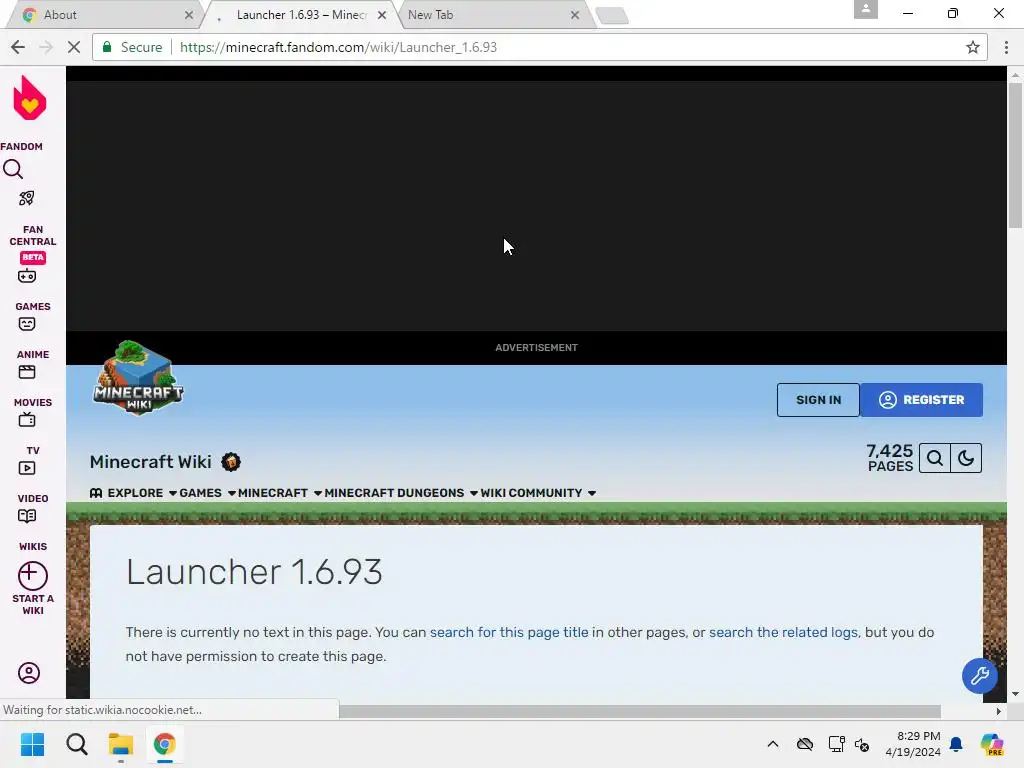Open the sidebar user profile icon
Image resolution: width=1024 pixels, height=768 pixels.
pyautogui.click(x=29, y=673)
